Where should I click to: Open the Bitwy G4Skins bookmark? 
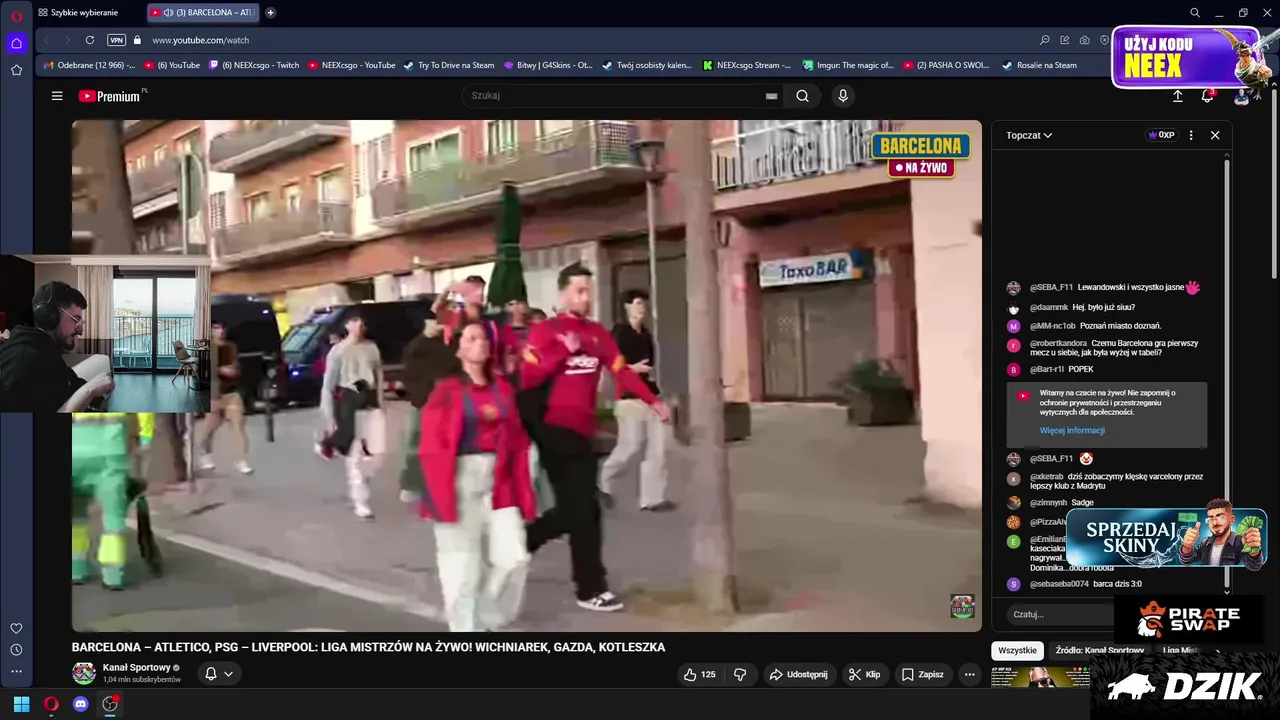pyautogui.click(x=548, y=65)
